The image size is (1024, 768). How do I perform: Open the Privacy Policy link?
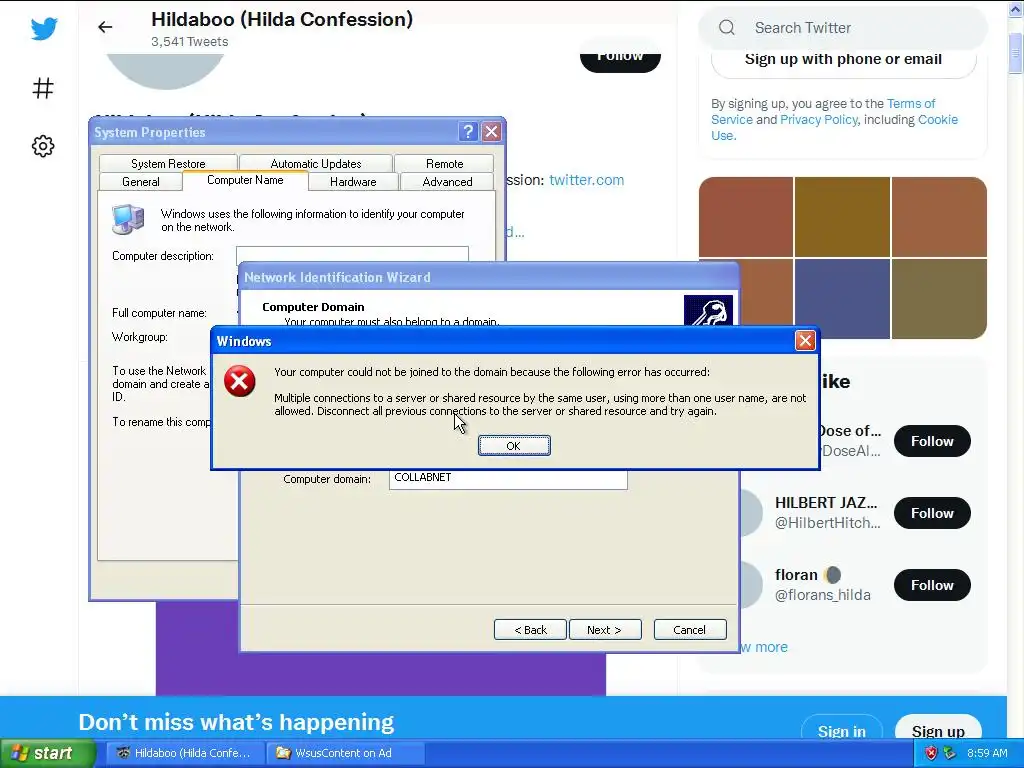click(818, 120)
